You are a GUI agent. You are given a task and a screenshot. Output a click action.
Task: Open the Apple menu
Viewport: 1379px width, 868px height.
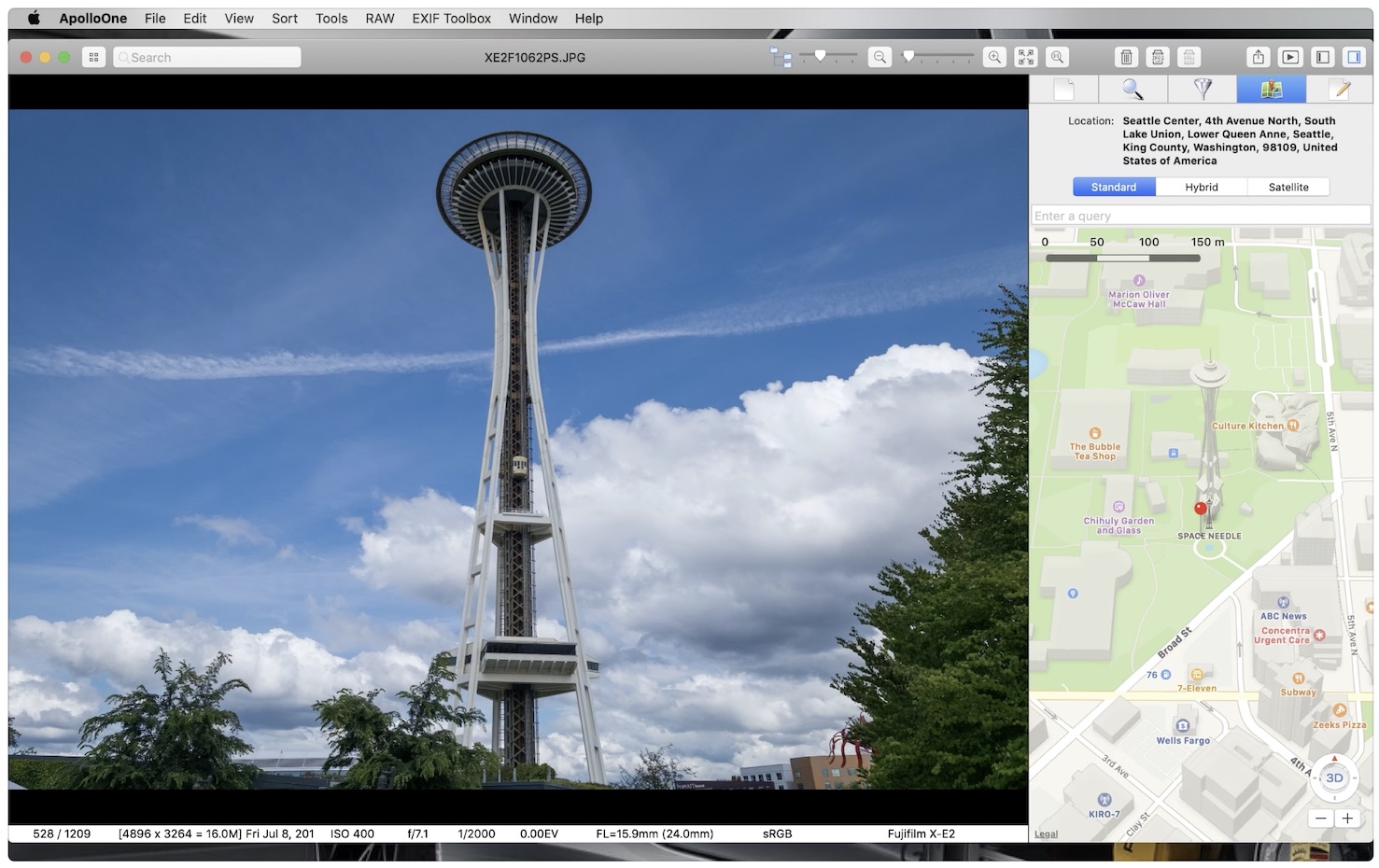pyautogui.click(x=34, y=18)
